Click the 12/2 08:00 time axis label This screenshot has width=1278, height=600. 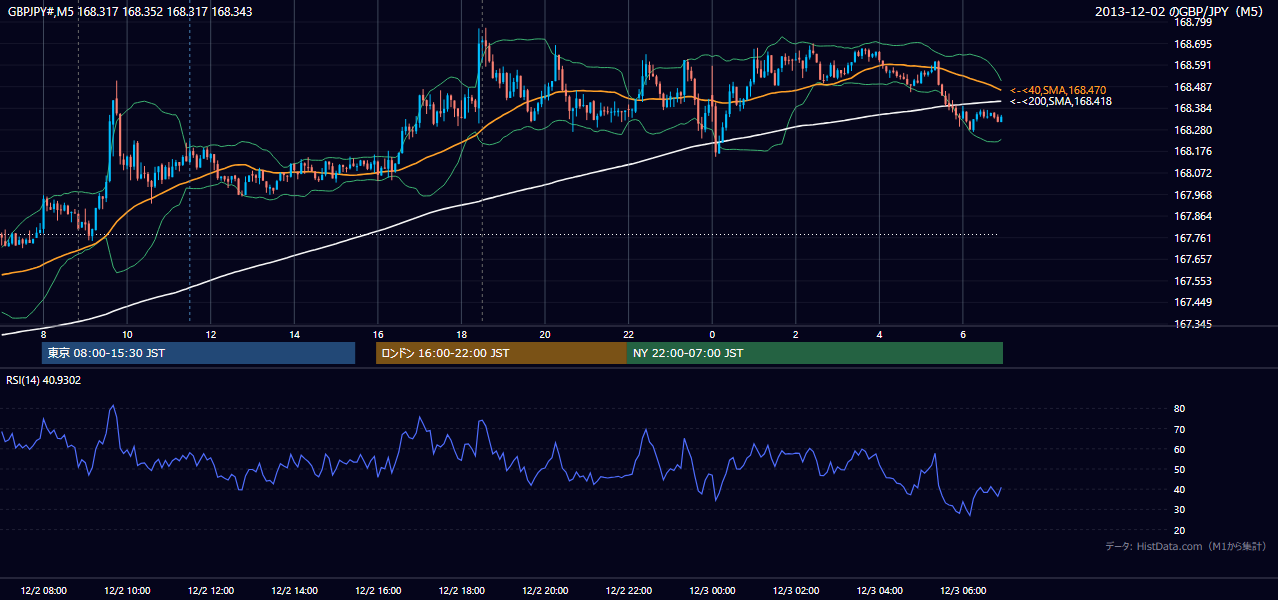point(43,591)
